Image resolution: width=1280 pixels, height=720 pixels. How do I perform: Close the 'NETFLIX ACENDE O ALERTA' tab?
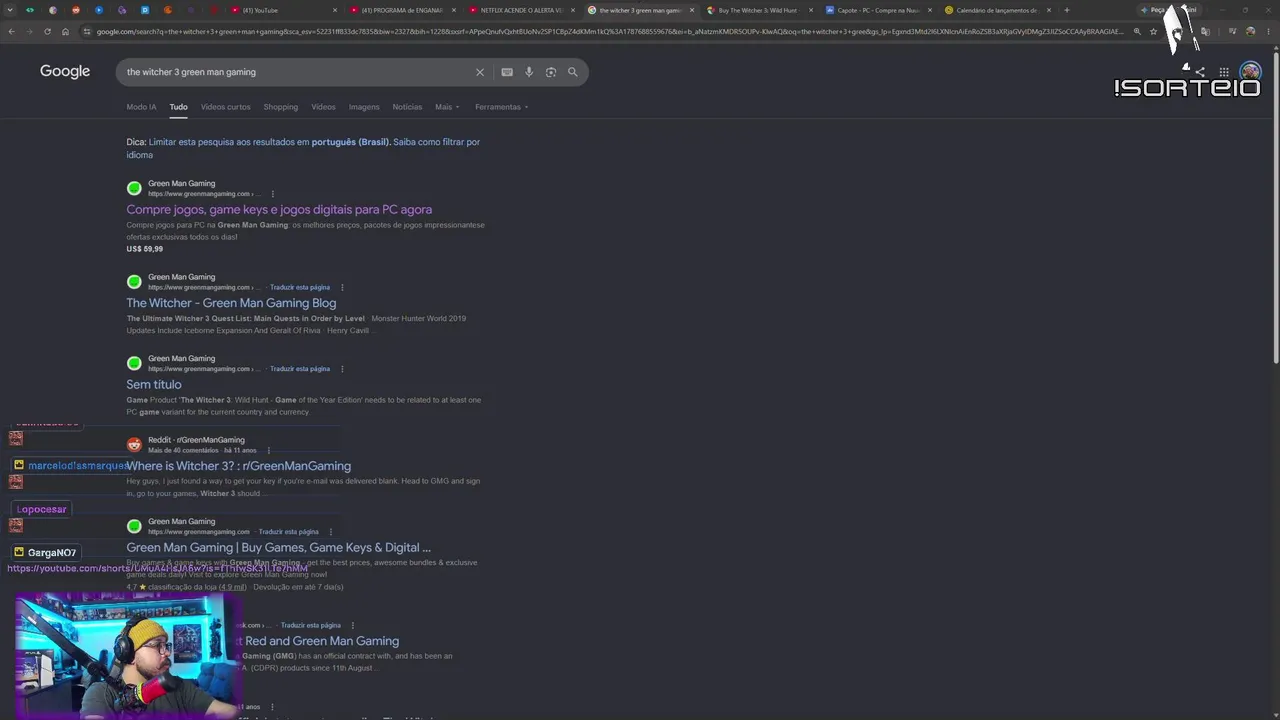[573, 10]
